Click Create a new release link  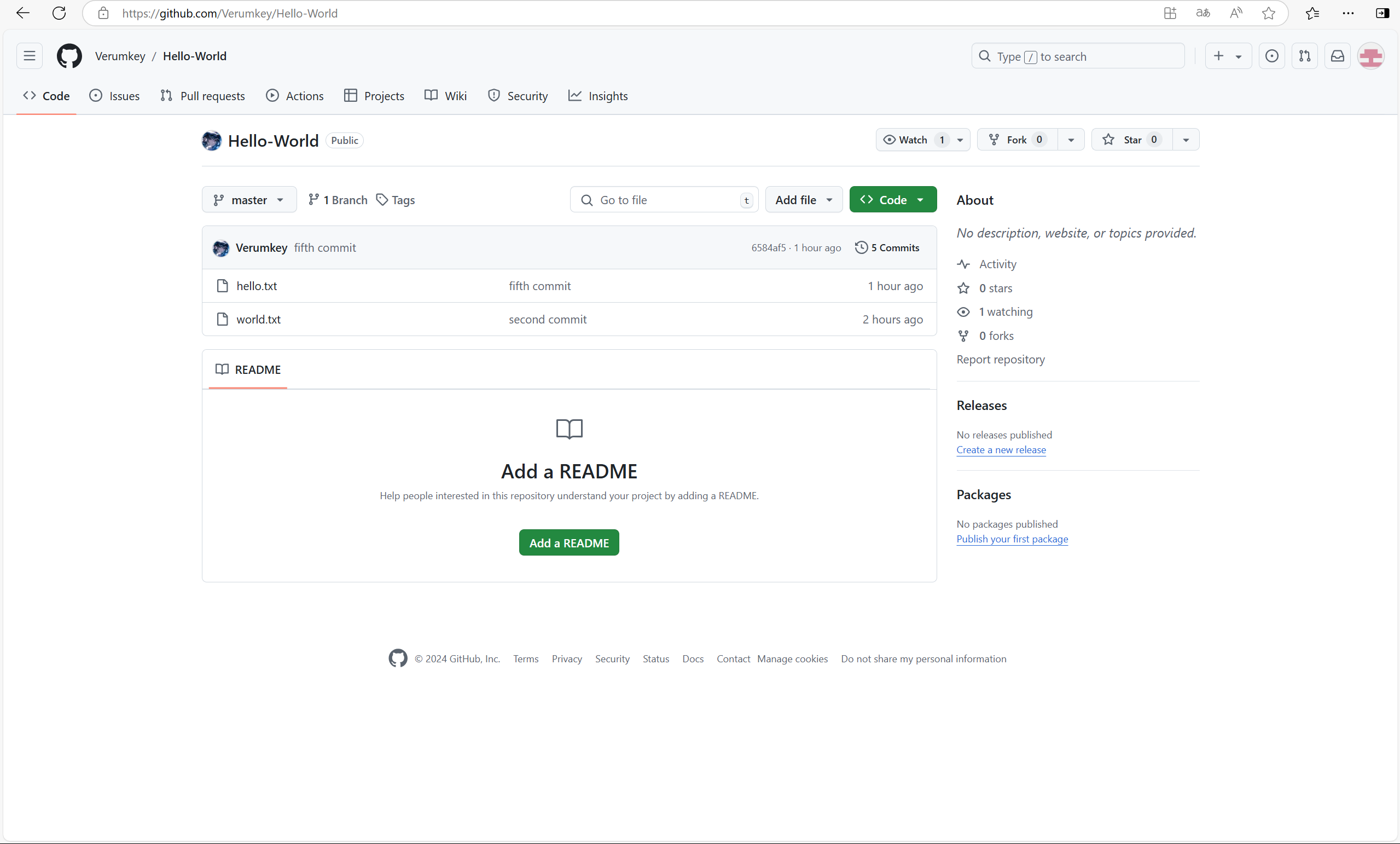[x=1001, y=450]
